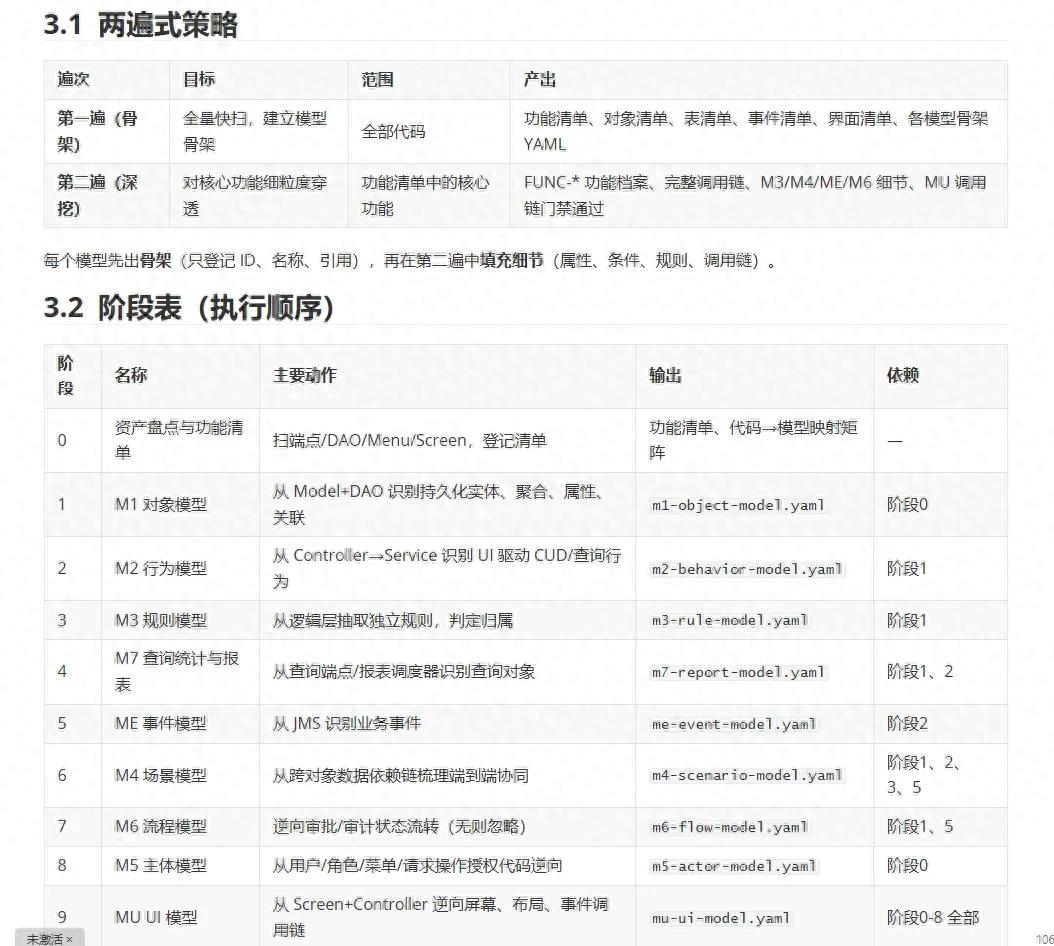Click the code 'm7-report-model.yaml'
Viewport: 1054px width, 946px height.
(x=737, y=672)
